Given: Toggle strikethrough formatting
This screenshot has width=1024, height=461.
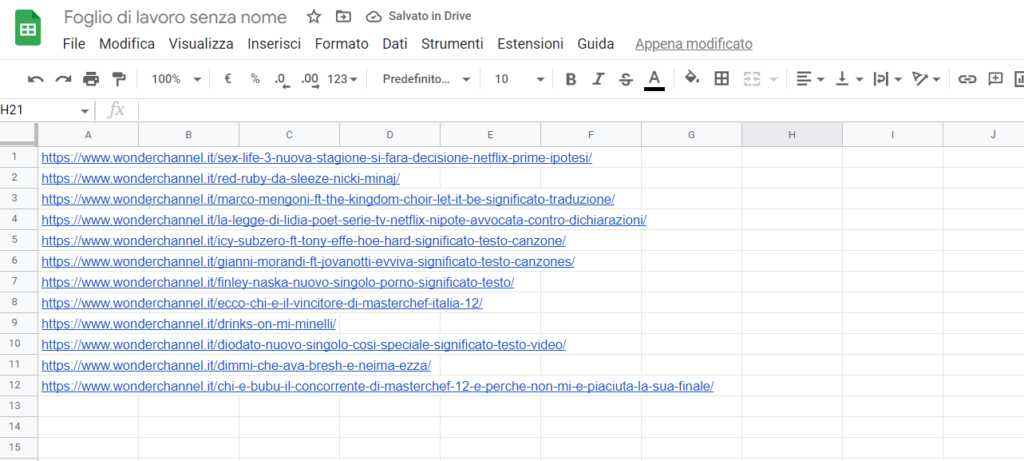Looking at the screenshot, I should [626, 79].
